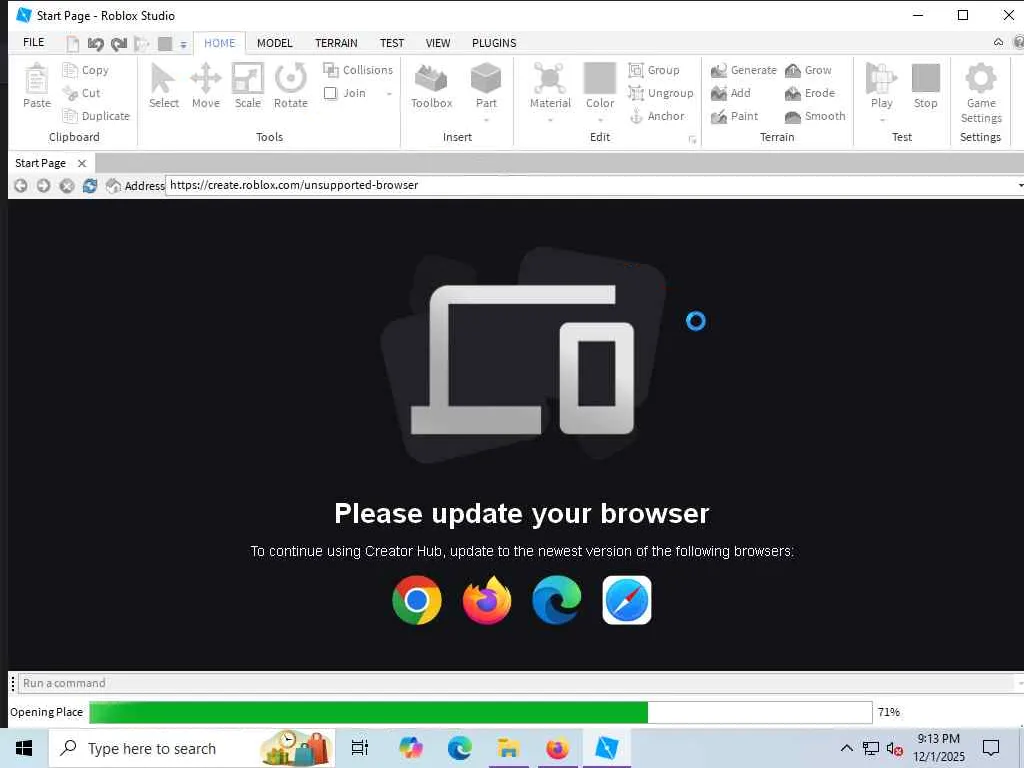Toggle the Anchor option

pyautogui.click(x=656, y=116)
